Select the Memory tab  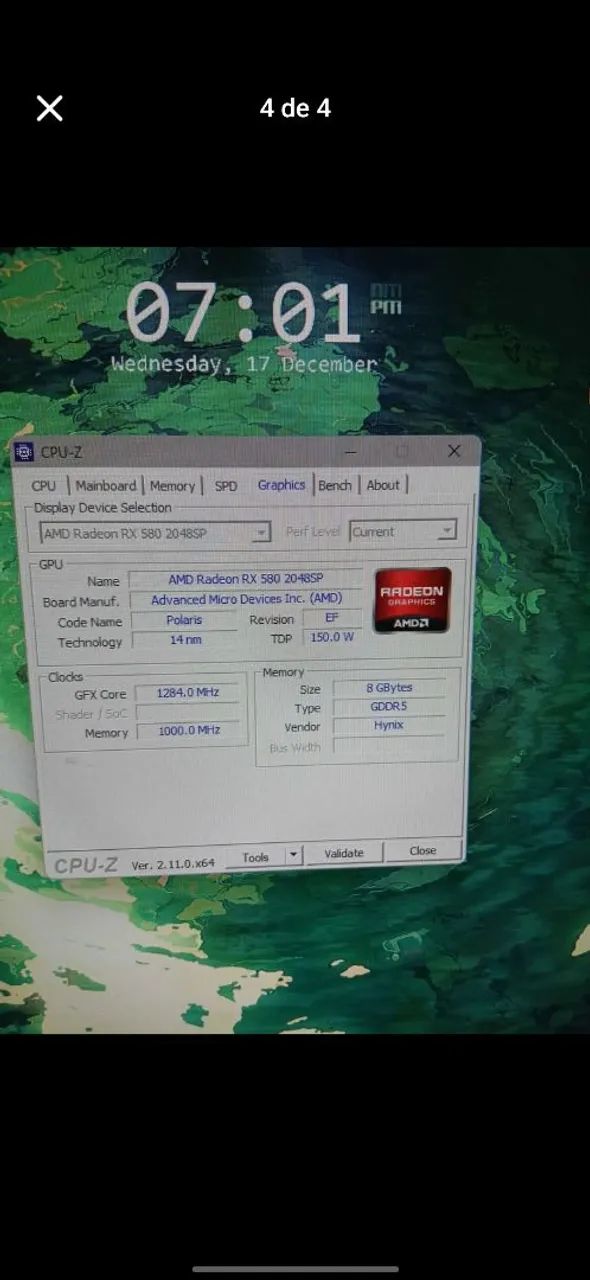(x=172, y=486)
